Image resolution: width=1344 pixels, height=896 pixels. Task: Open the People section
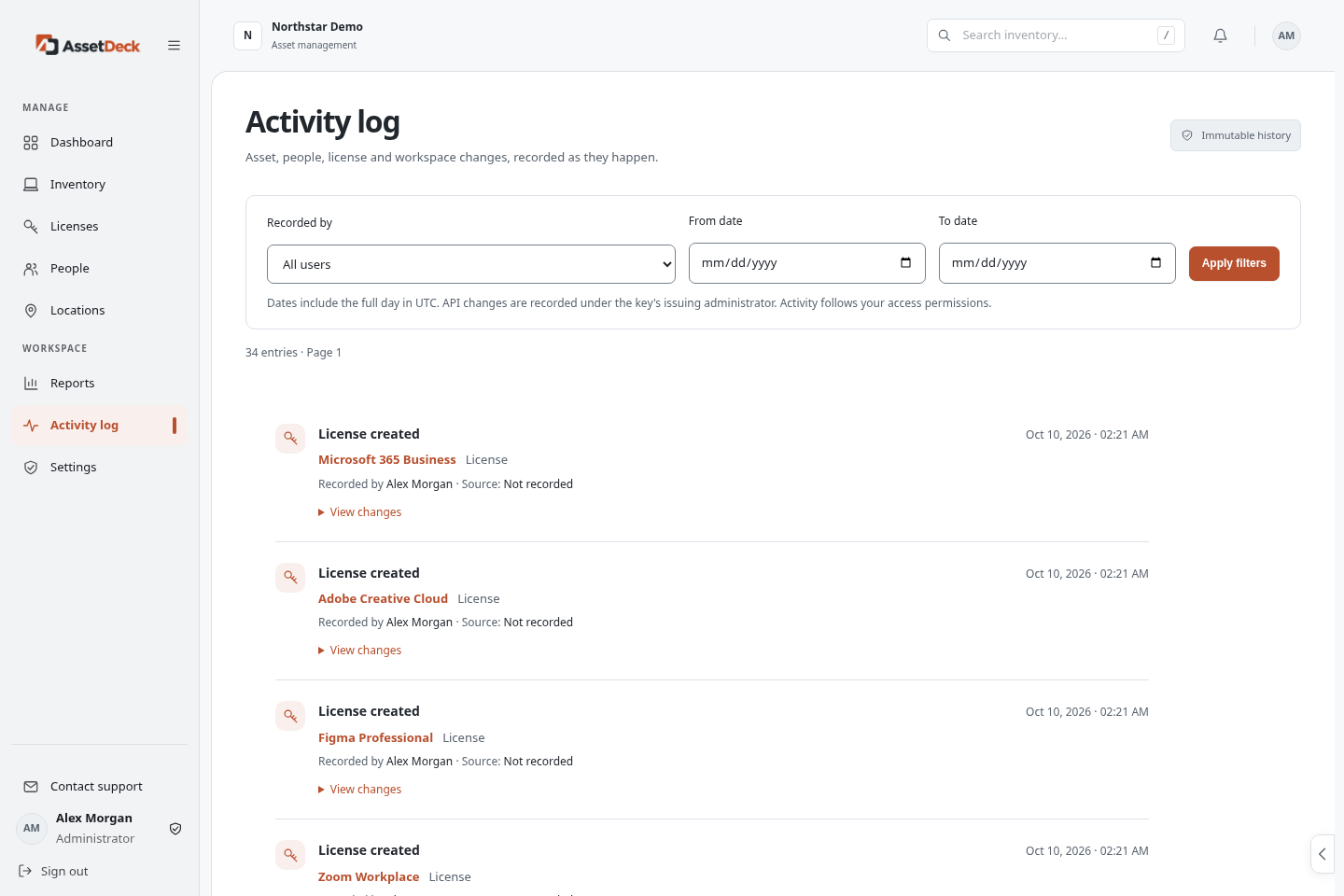99,268
